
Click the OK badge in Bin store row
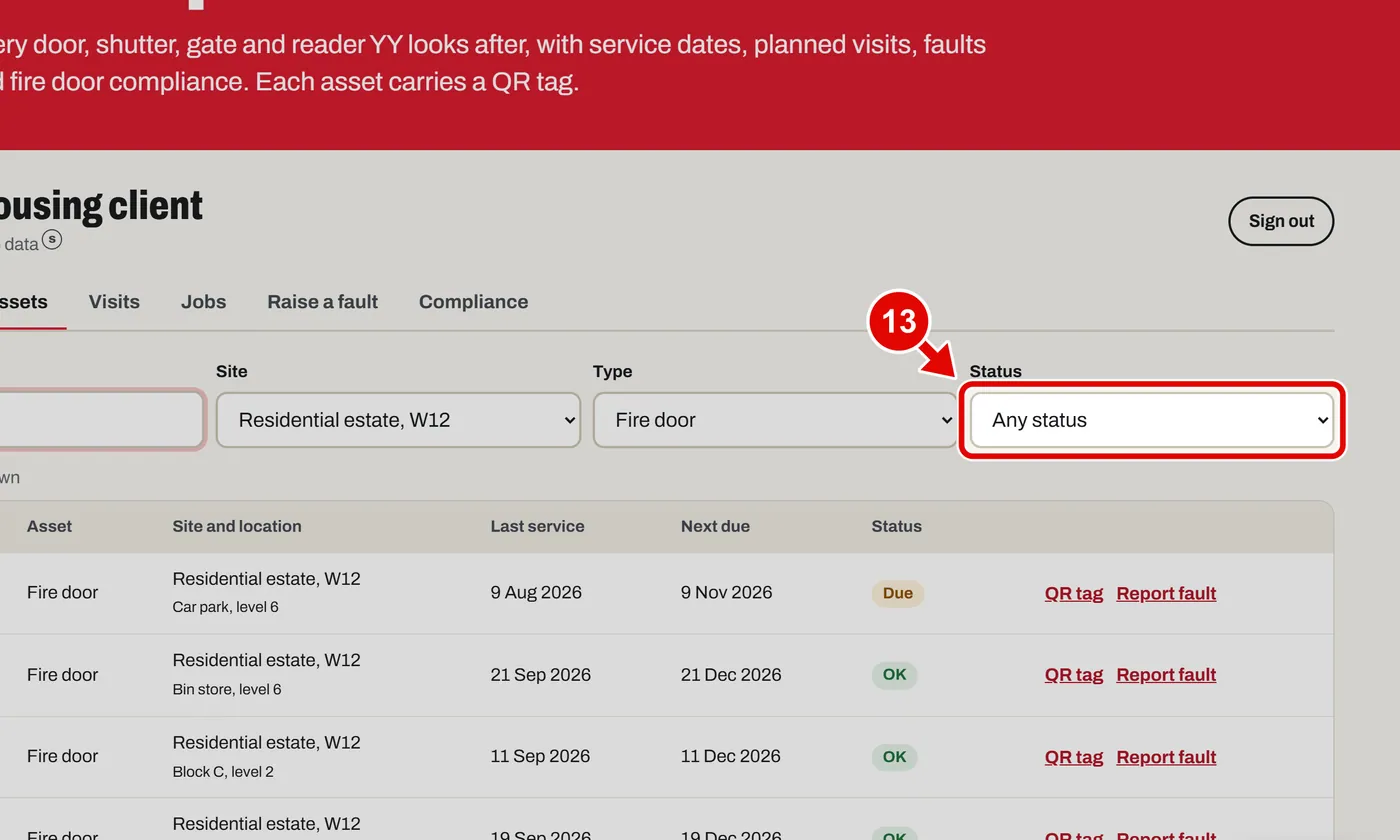point(894,675)
